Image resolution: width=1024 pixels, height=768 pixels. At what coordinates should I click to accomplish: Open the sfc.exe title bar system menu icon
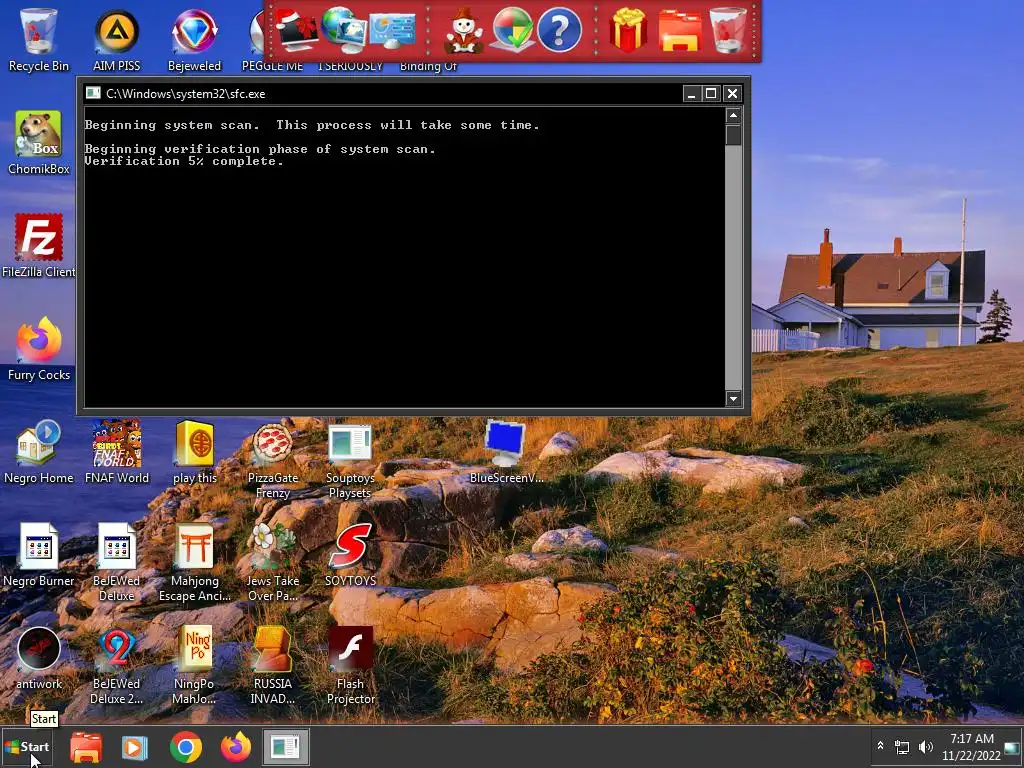(93, 93)
